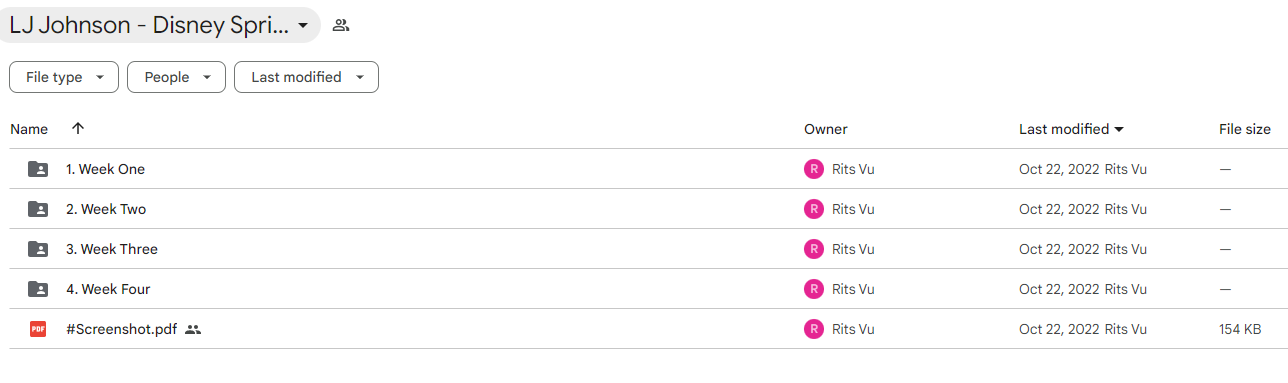The width and height of the screenshot is (1288, 383).
Task: Click the shared people icon beside folder title
Action: tap(341, 26)
